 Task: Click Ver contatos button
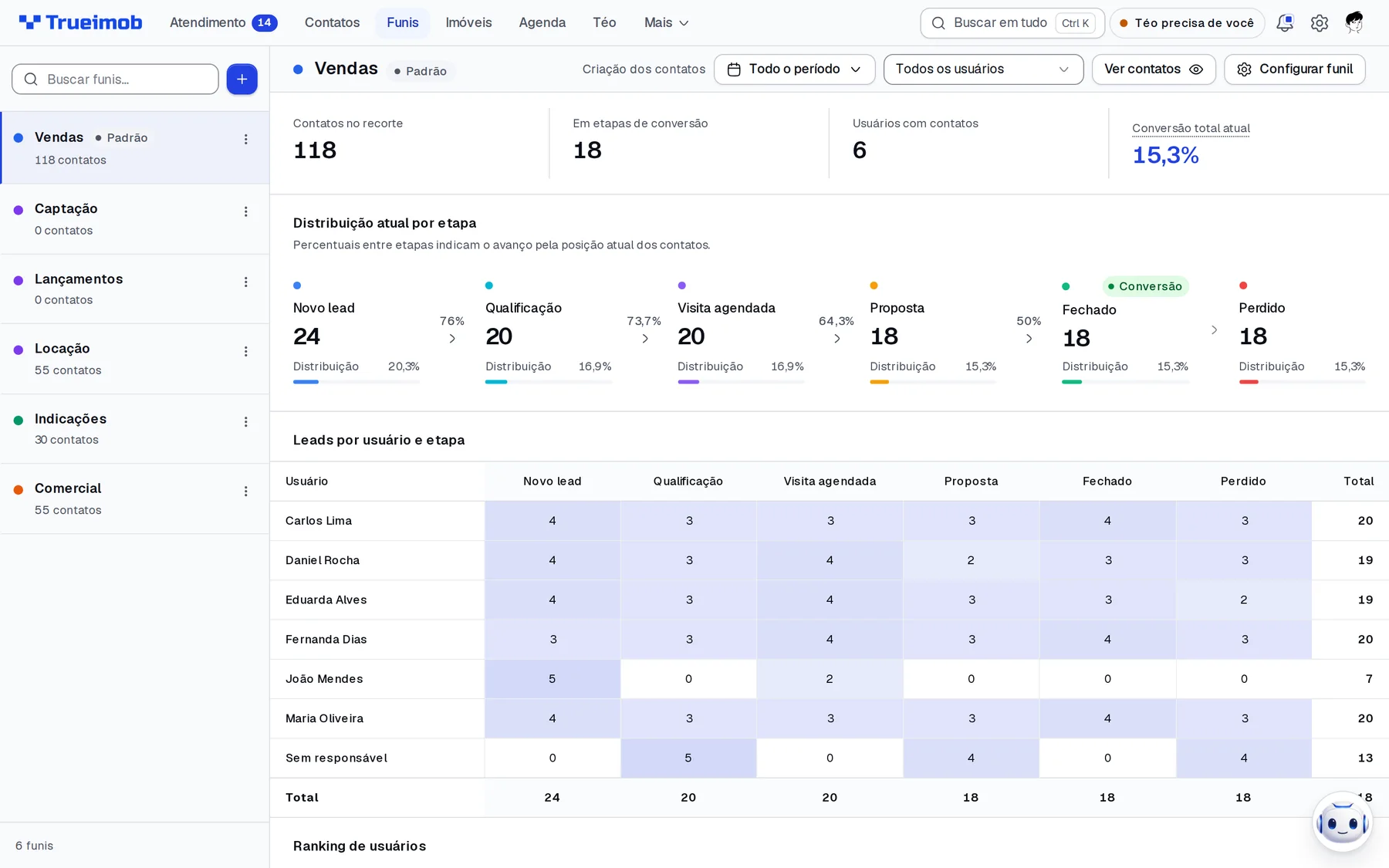(x=1154, y=69)
